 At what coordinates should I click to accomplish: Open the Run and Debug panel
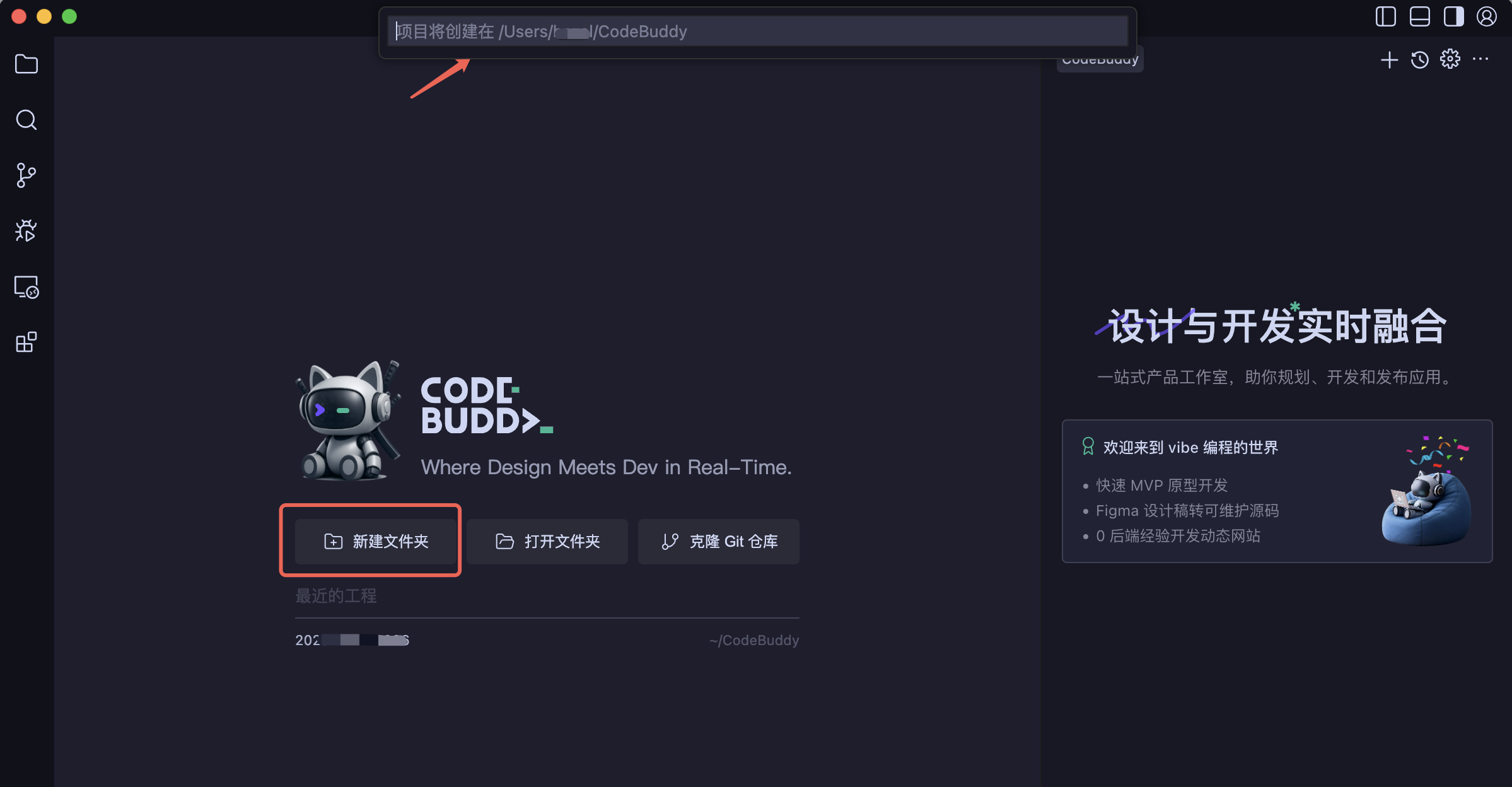(26, 231)
